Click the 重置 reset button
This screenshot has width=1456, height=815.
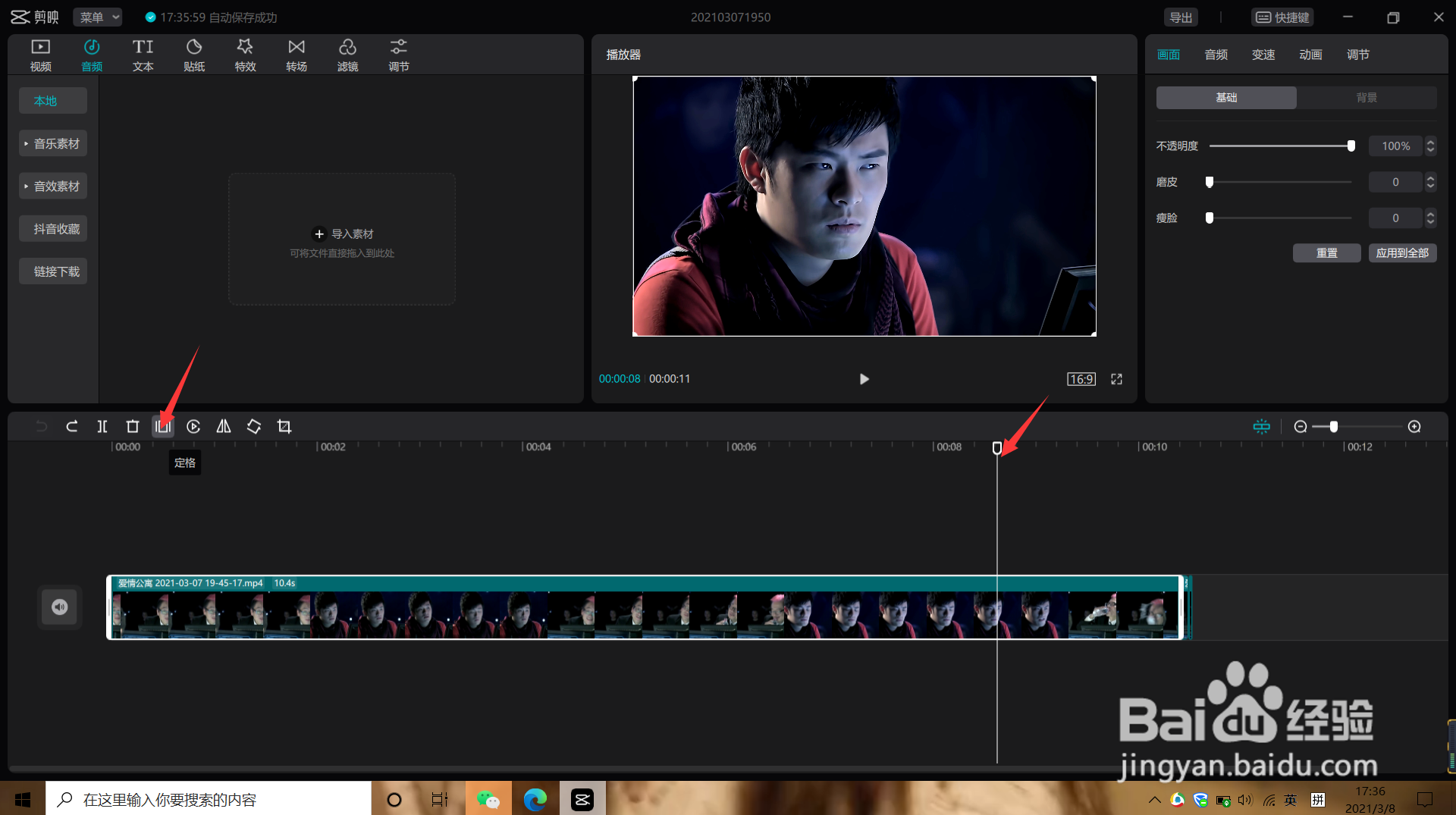[1327, 253]
